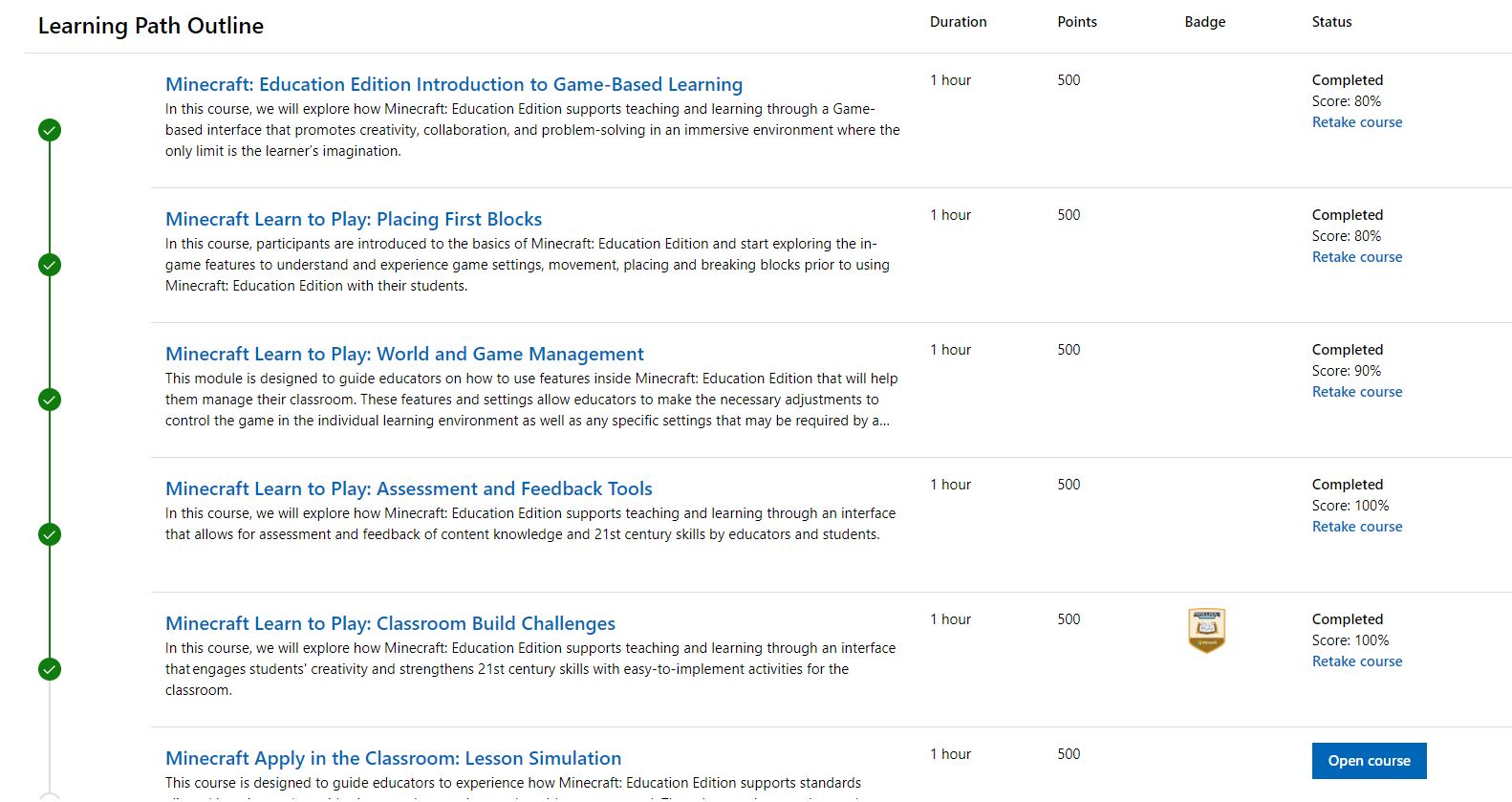Open World and Game Management course
1512x802 pixels.
click(x=404, y=354)
